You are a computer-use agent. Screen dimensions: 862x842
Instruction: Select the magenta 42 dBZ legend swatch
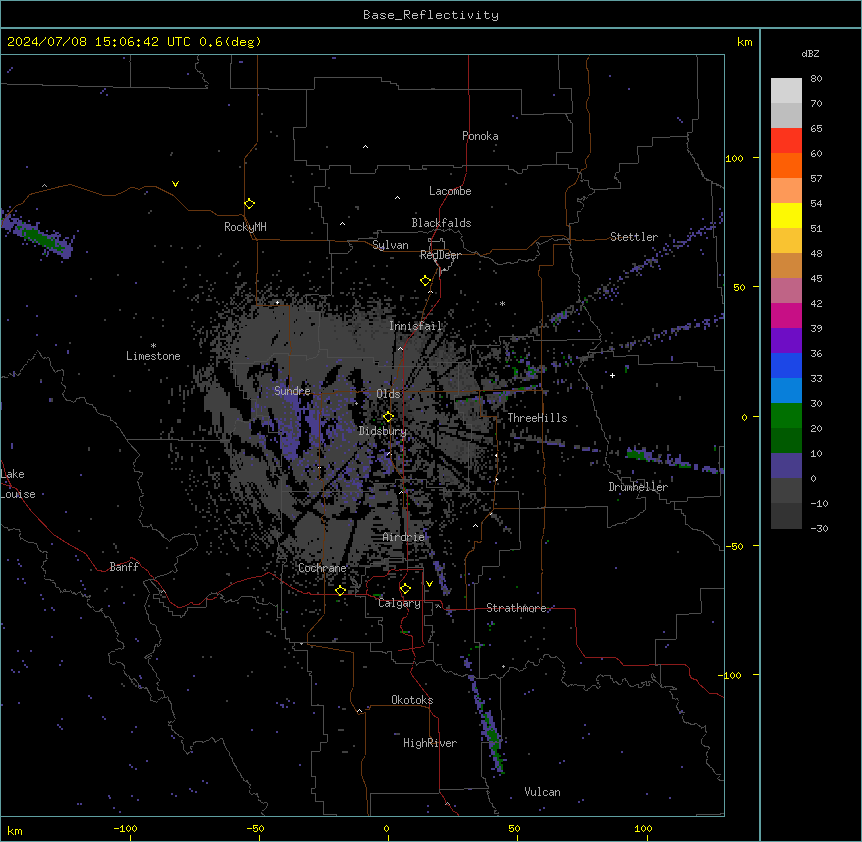[x=786, y=315]
